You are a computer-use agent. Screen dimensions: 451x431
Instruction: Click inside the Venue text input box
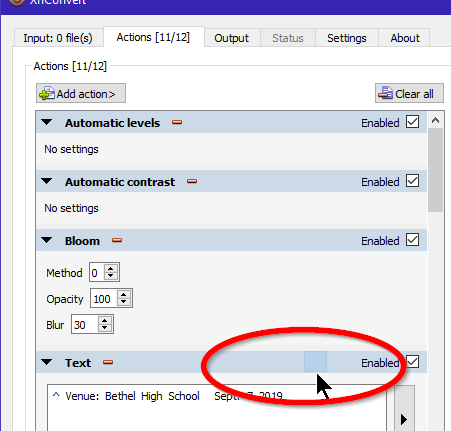tap(217, 408)
